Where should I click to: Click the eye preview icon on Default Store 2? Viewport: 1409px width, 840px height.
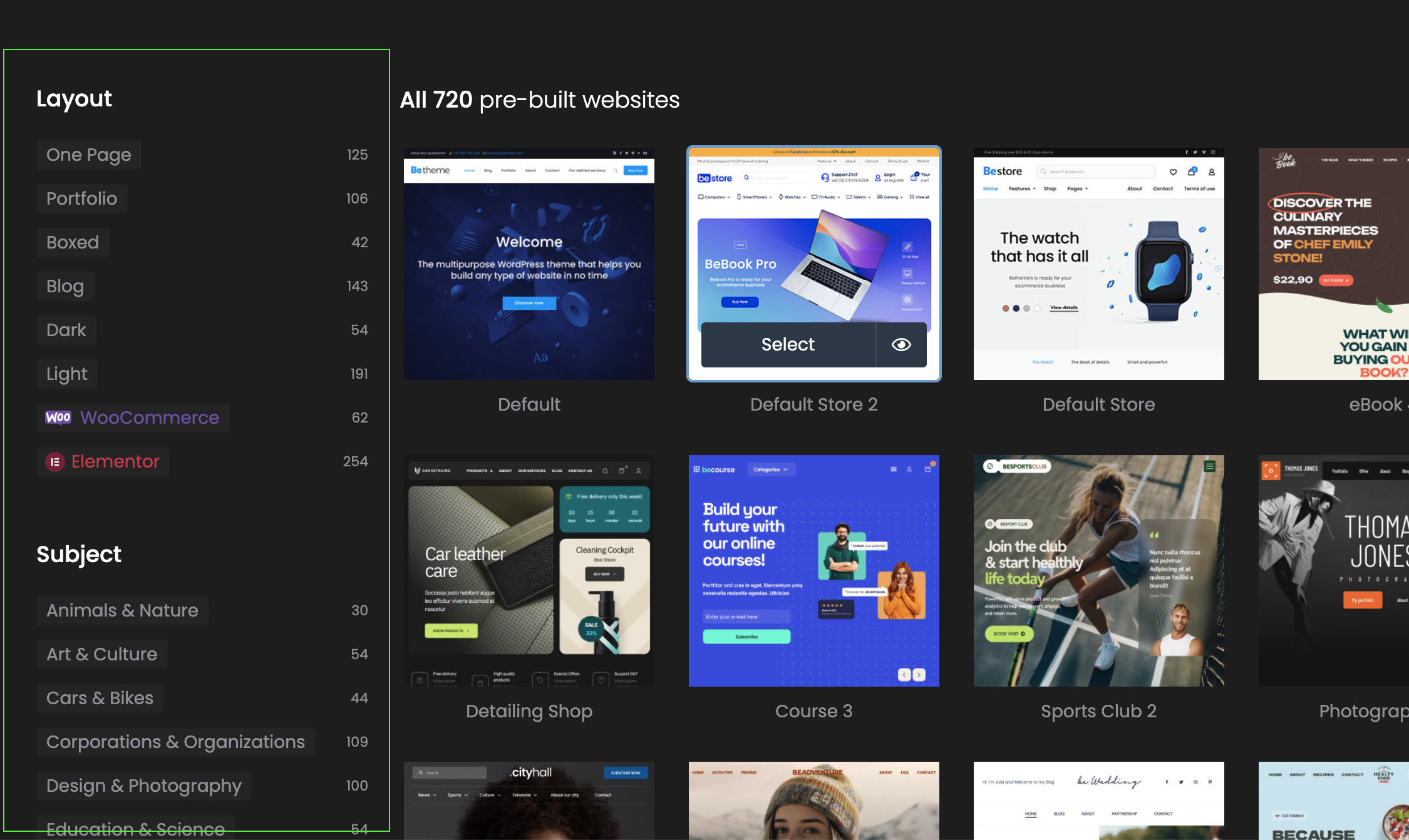pyautogui.click(x=901, y=345)
